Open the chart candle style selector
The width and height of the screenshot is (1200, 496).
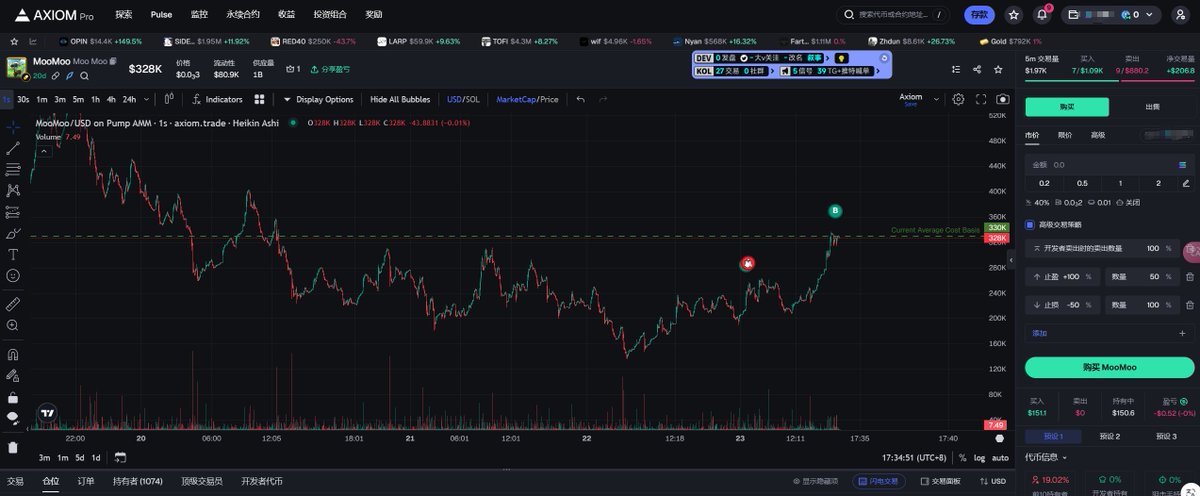pyautogui.click(x=168, y=99)
